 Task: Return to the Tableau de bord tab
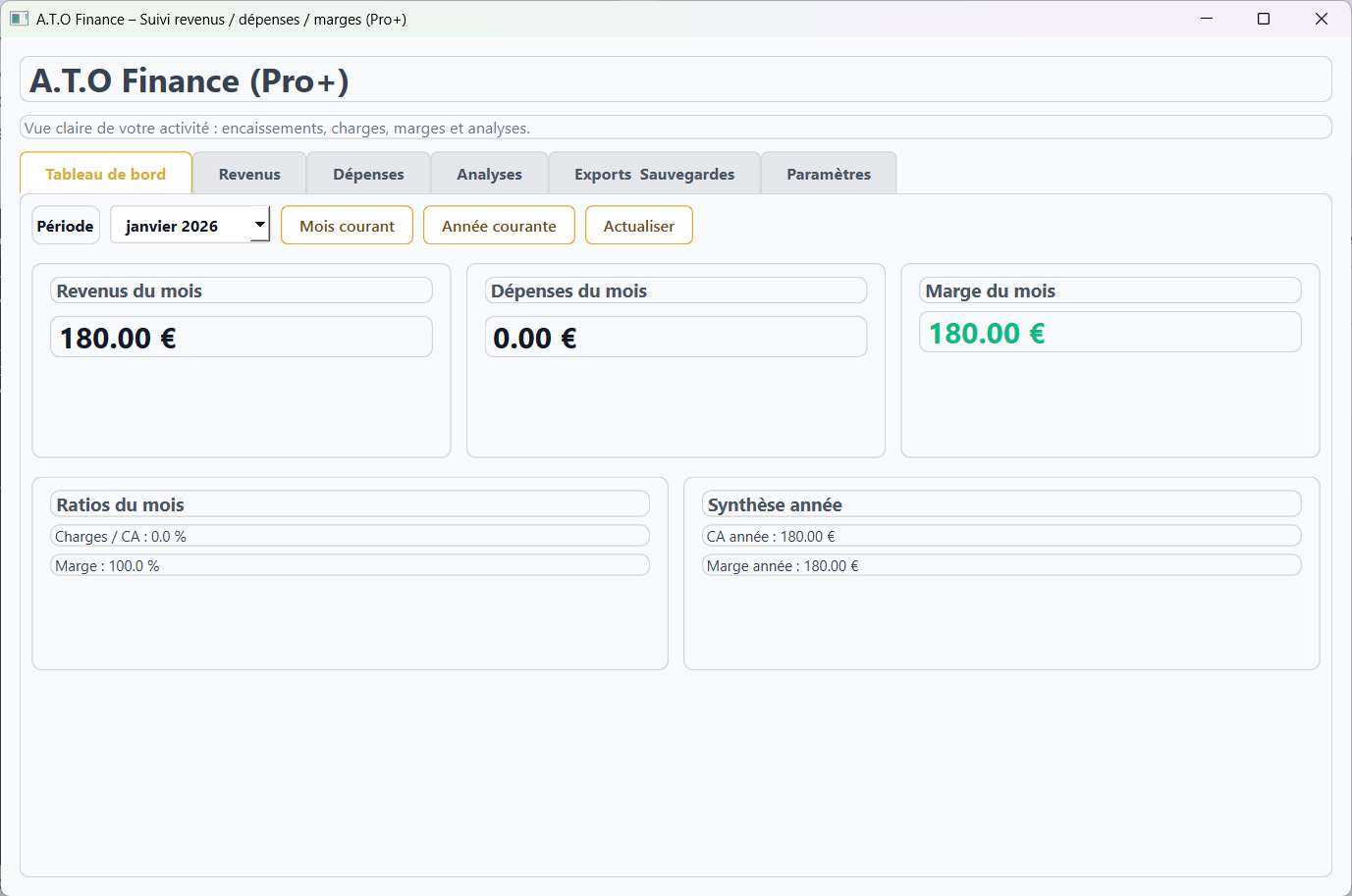[105, 173]
